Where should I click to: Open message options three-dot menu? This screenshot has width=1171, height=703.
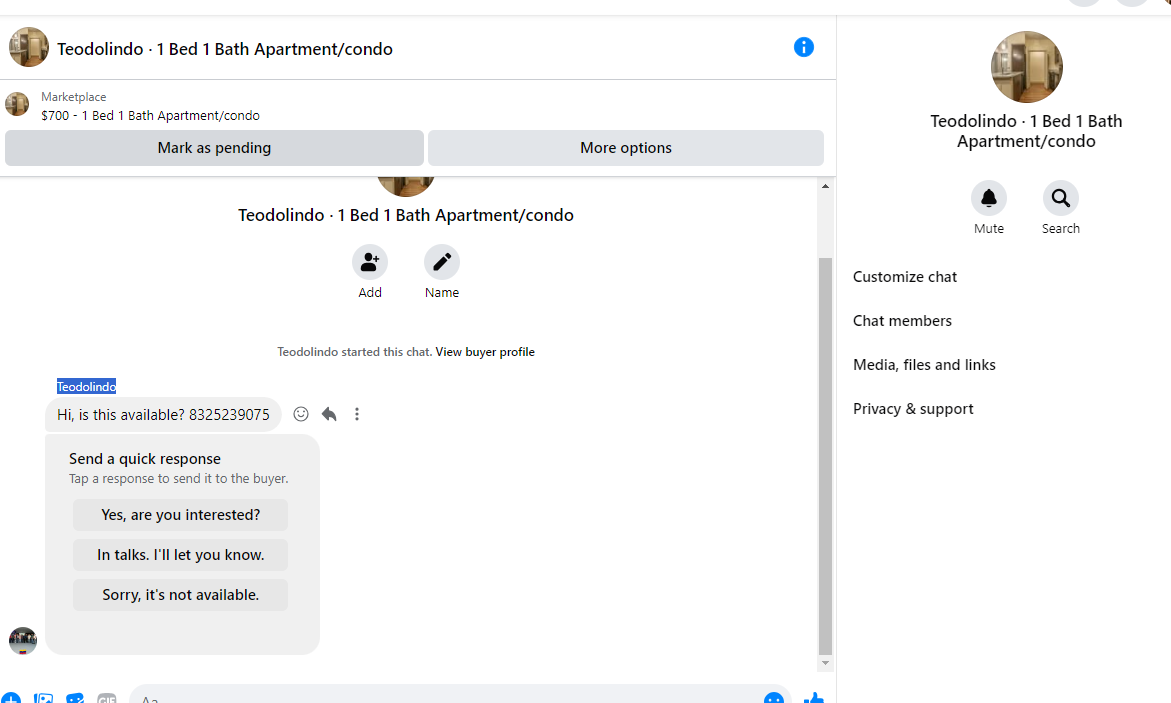[357, 414]
